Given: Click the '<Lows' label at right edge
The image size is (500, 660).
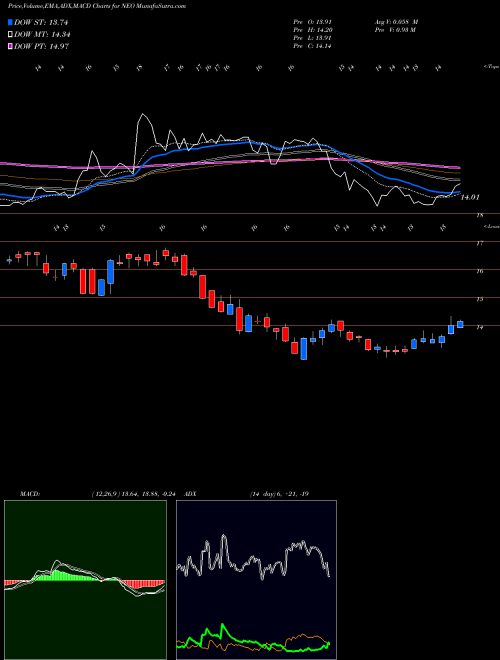Looking at the screenshot, I should (x=492, y=226).
